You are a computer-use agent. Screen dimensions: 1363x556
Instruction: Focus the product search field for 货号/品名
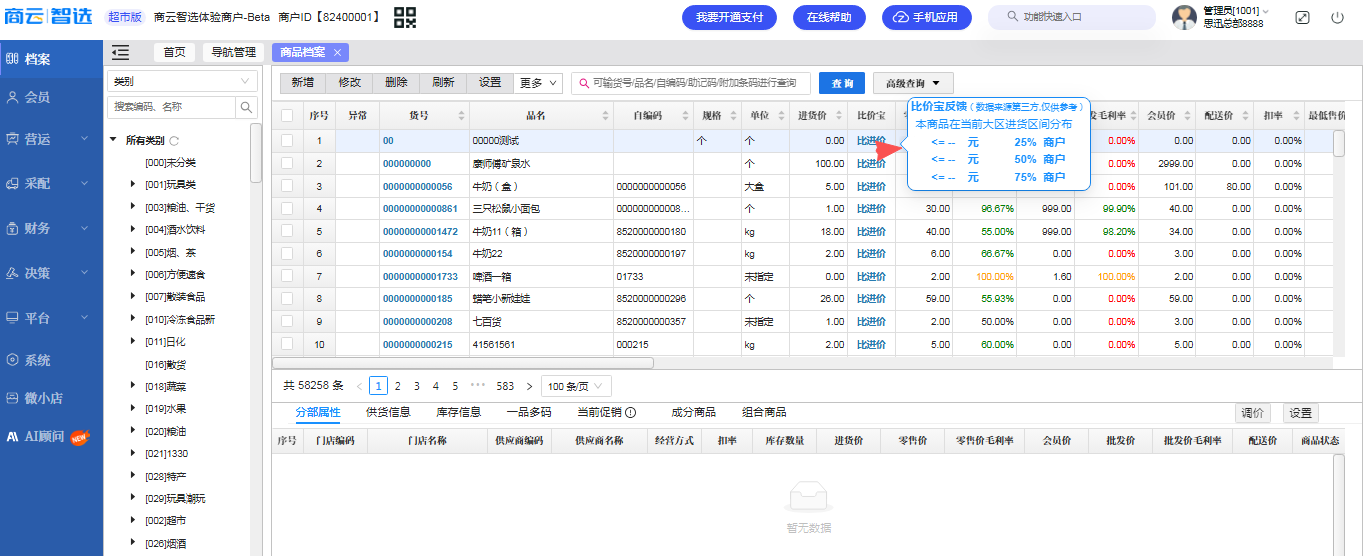pos(691,83)
